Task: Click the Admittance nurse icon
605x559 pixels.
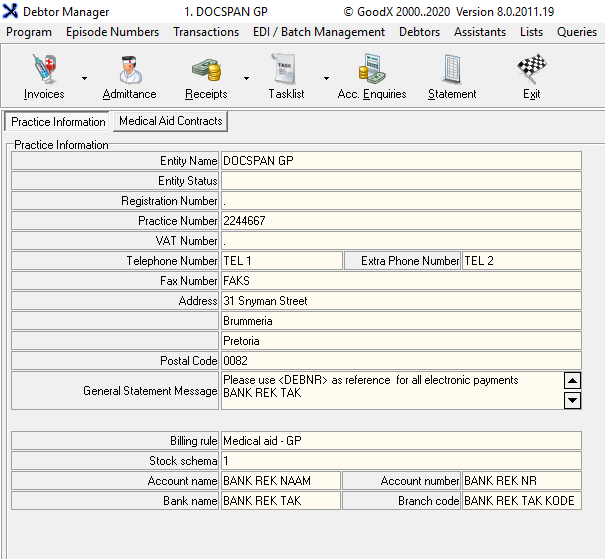Action: [129, 76]
